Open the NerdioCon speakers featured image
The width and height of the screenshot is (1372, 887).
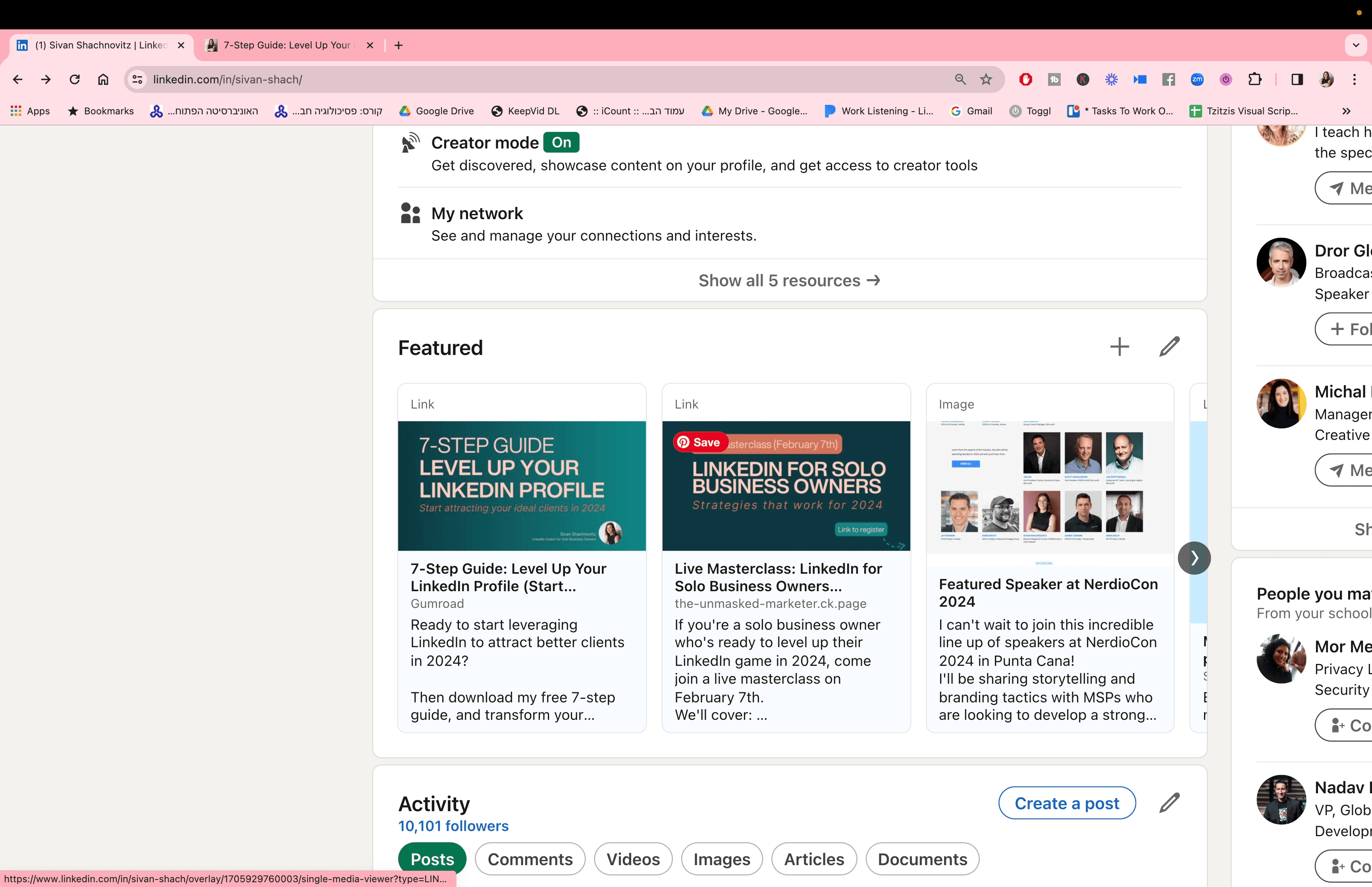coord(1050,493)
